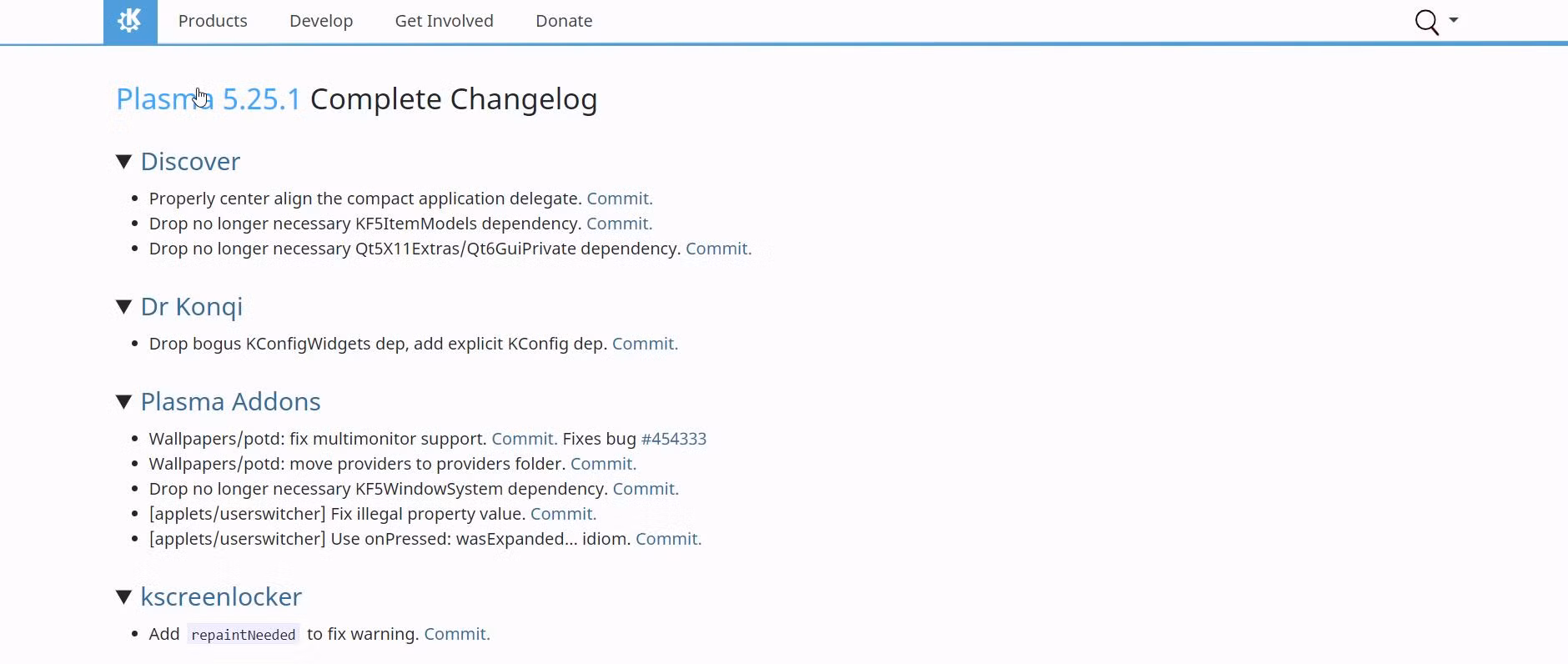This screenshot has height=664, width=1568.
Task: Click the repaintNeeded code snippet
Action: click(244, 635)
